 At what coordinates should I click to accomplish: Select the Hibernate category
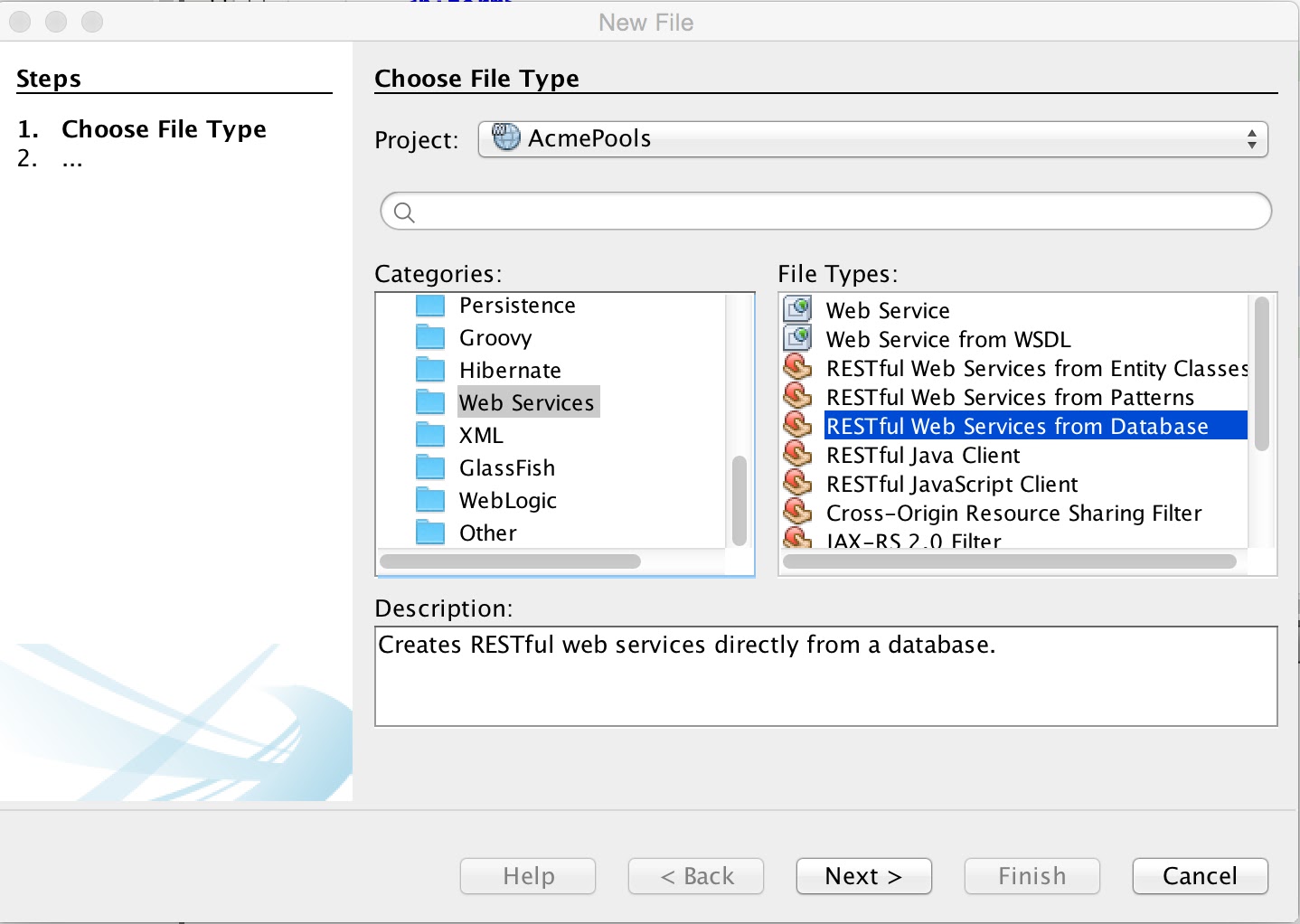[x=511, y=369]
